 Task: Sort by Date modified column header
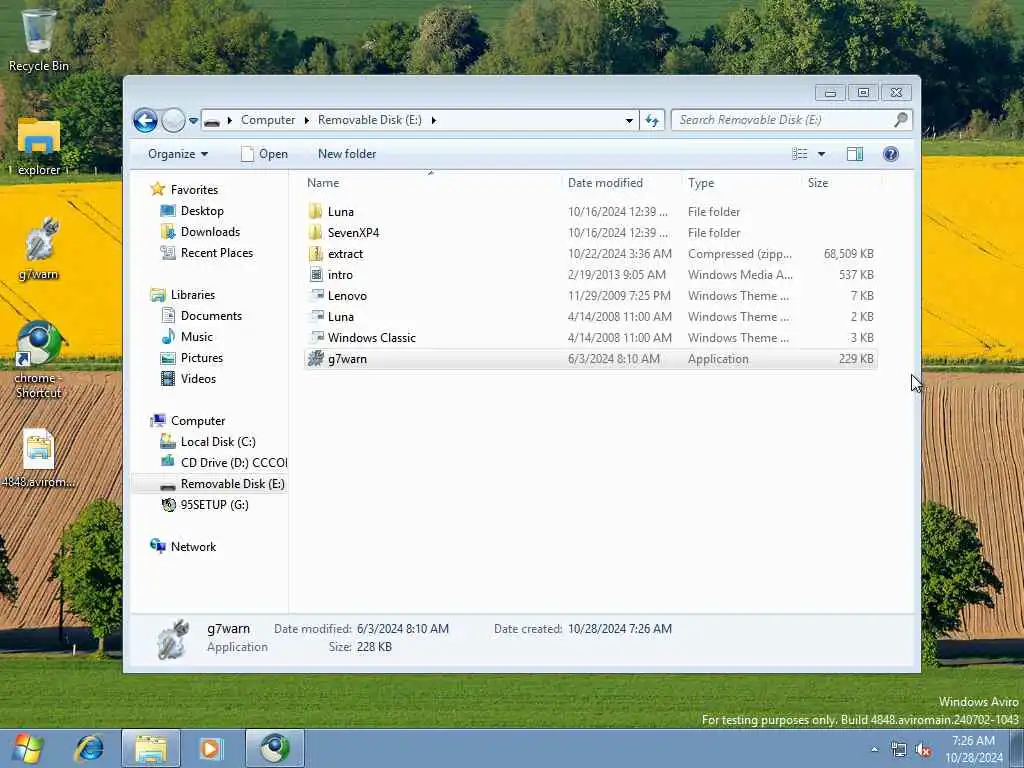point(620,183)
